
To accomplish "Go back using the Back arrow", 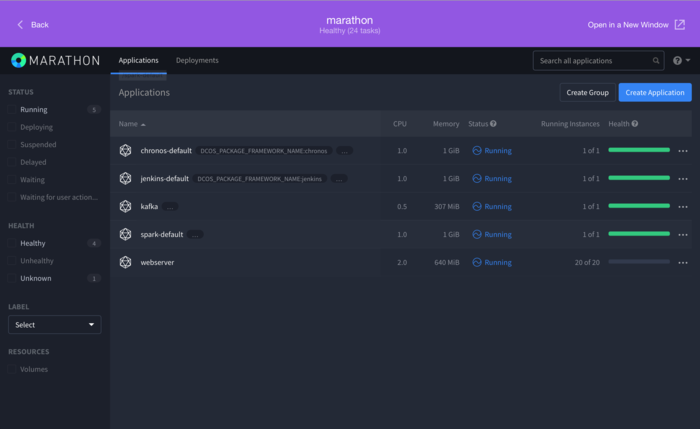I will click(20, 25).
